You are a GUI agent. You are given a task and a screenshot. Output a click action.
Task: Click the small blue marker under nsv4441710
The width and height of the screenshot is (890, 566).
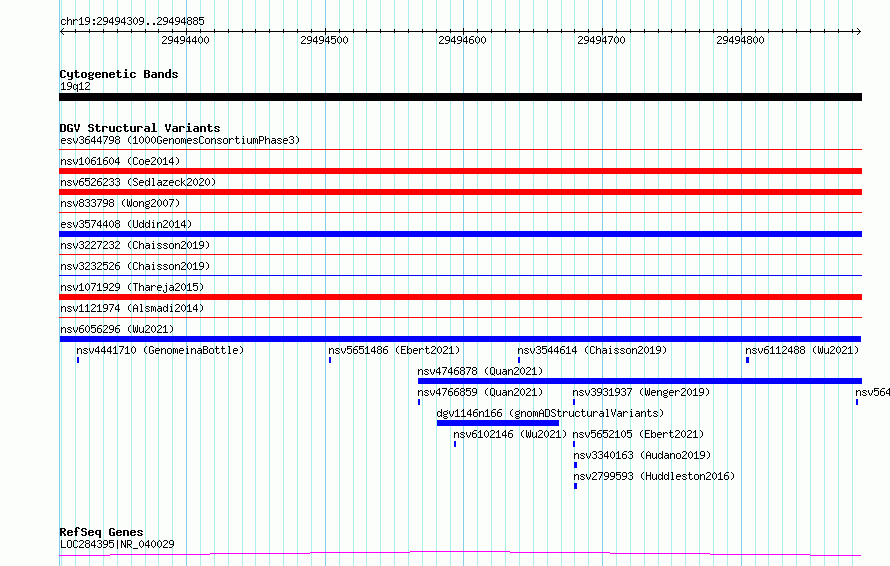[x=78, y=360]
